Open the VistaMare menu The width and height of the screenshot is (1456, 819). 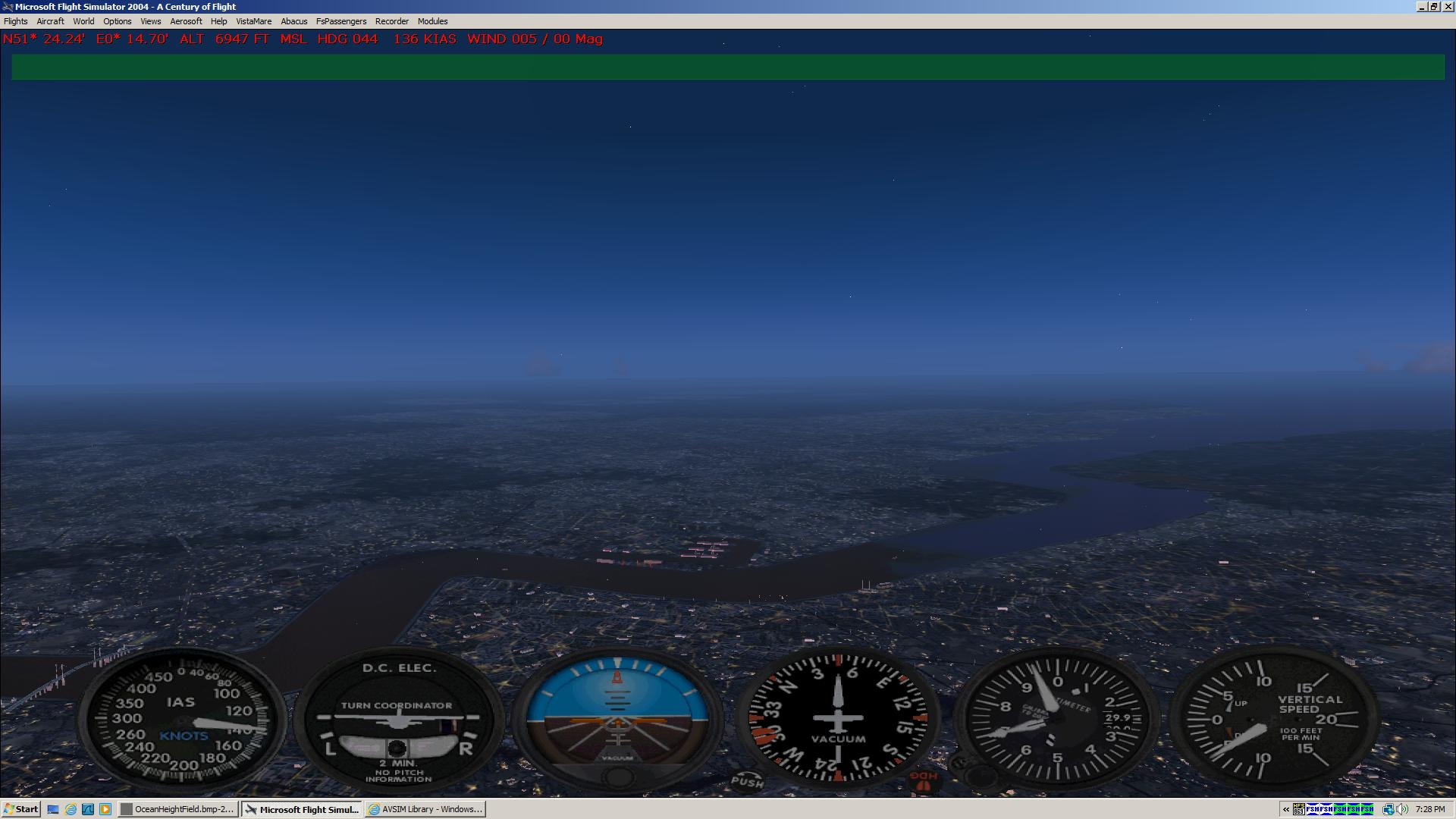coord(253,21)
